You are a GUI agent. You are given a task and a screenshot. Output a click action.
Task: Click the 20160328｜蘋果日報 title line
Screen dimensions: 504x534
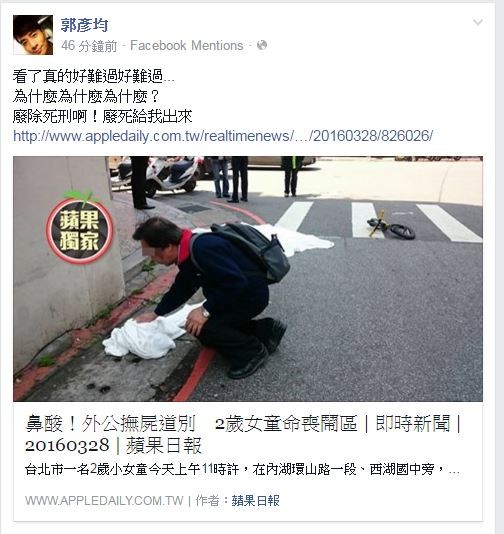pyautogui.click(x=113, y=446)
